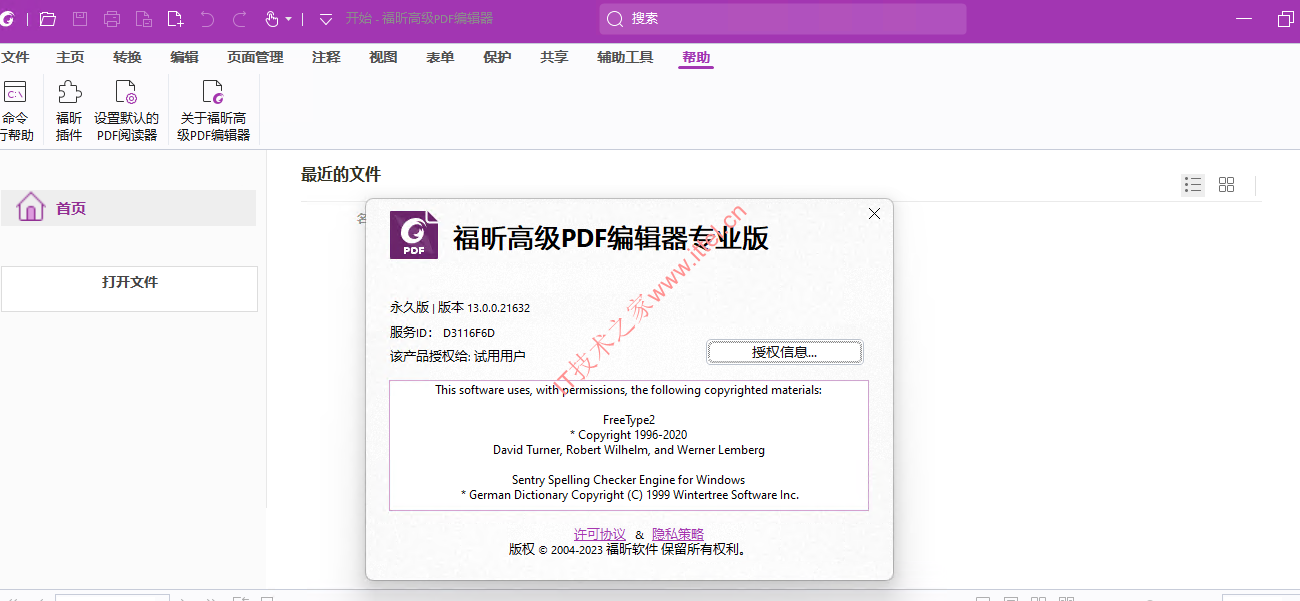Select the Print toolbar icon
The height and width of the screenshot is (601, 1300).
click(x=111, y=18)
